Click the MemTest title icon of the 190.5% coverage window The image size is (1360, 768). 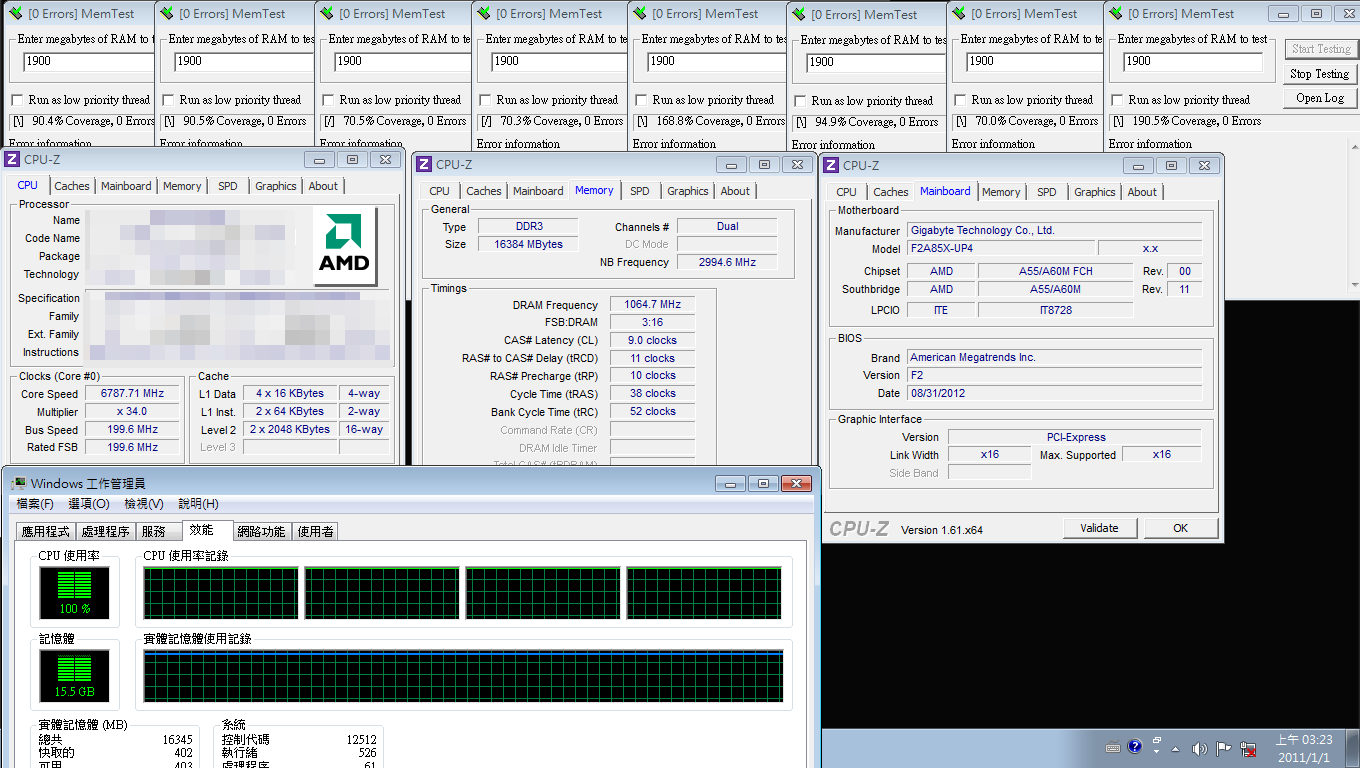tap(1115, 14)
